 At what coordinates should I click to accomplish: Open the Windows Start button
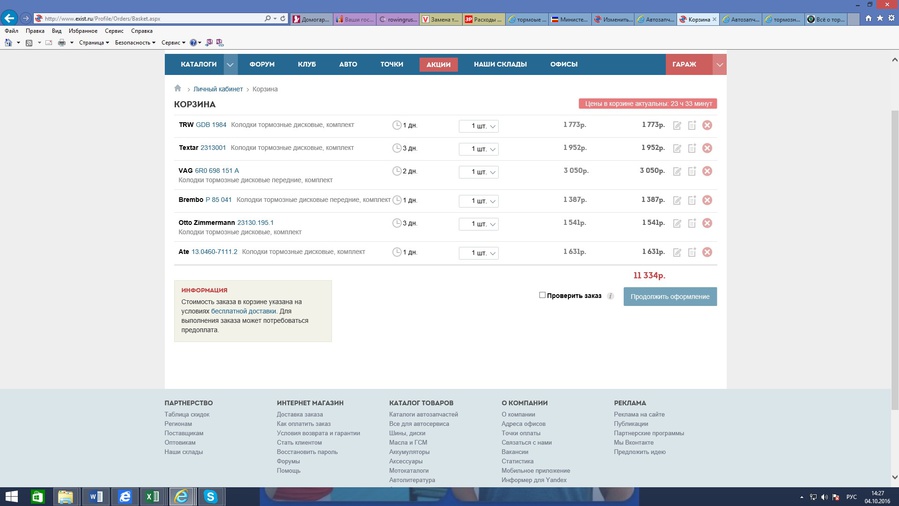11,496
